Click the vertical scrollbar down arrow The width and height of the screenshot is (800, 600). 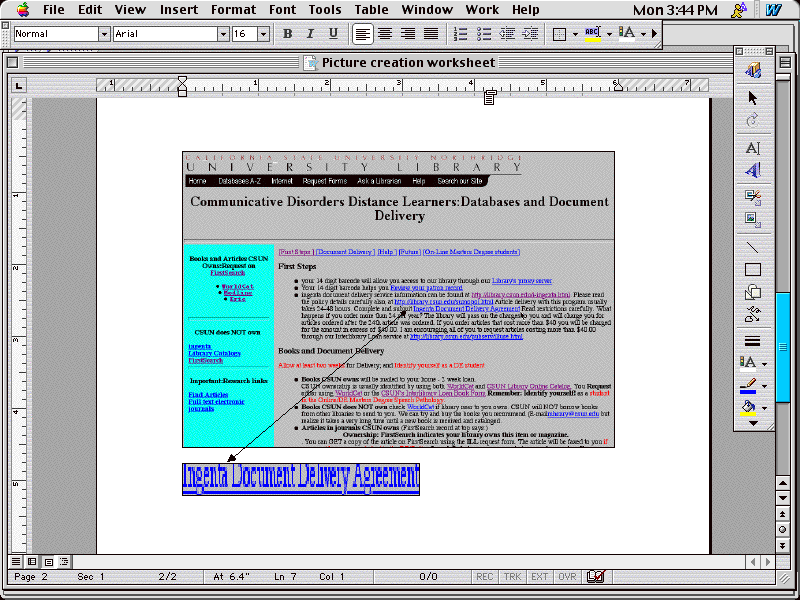point(783,498)
